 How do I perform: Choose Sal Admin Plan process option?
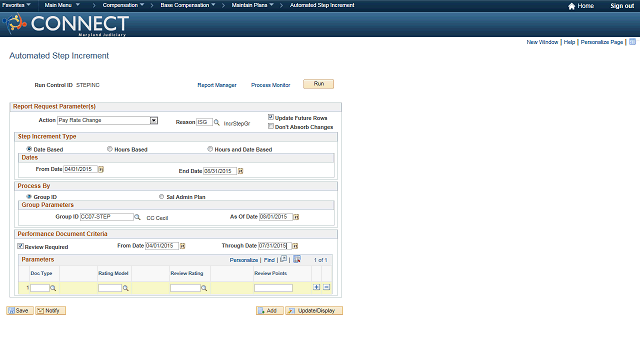[162, 196]
